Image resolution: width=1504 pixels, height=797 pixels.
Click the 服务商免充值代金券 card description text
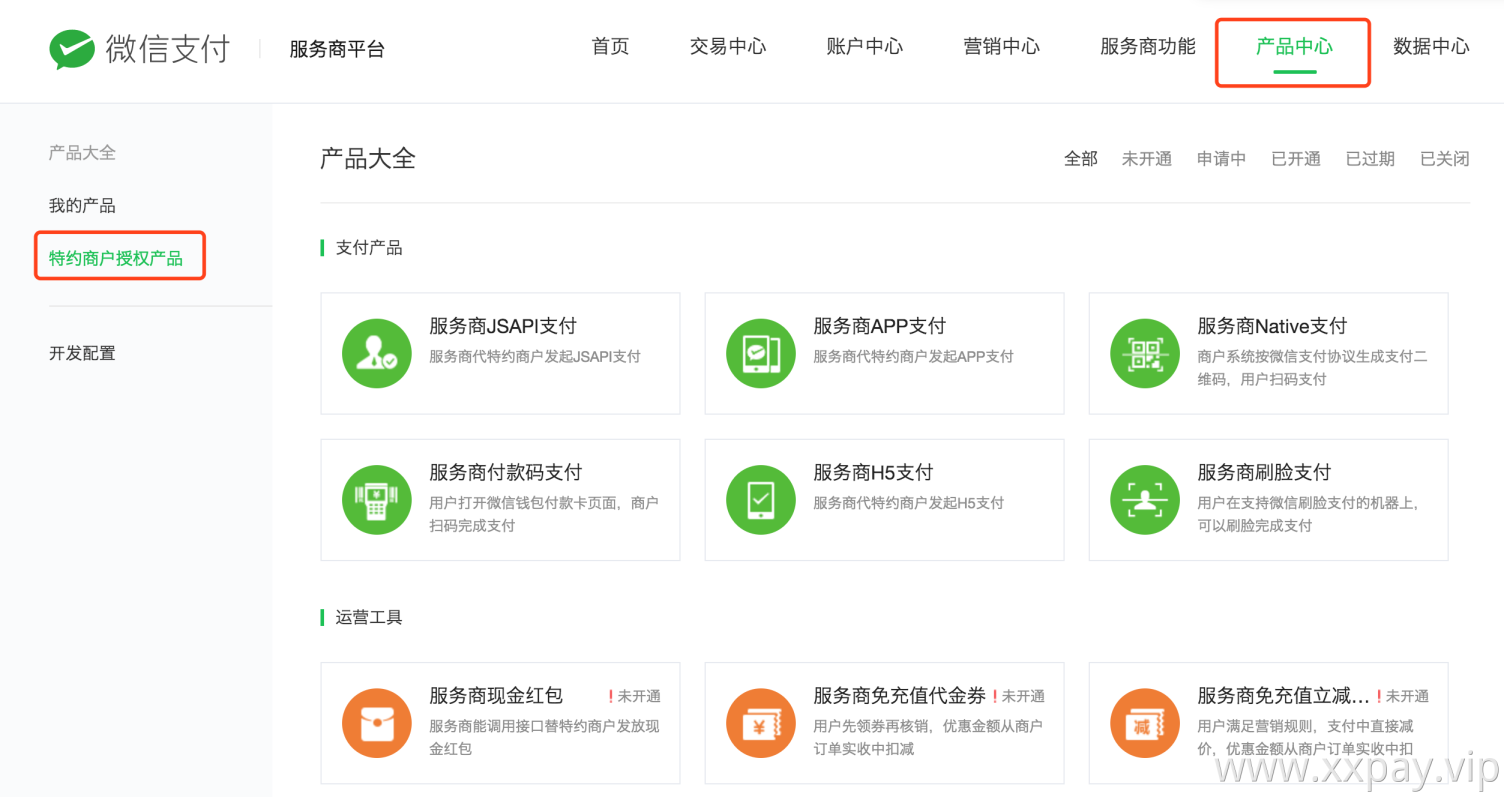point(928,738)
